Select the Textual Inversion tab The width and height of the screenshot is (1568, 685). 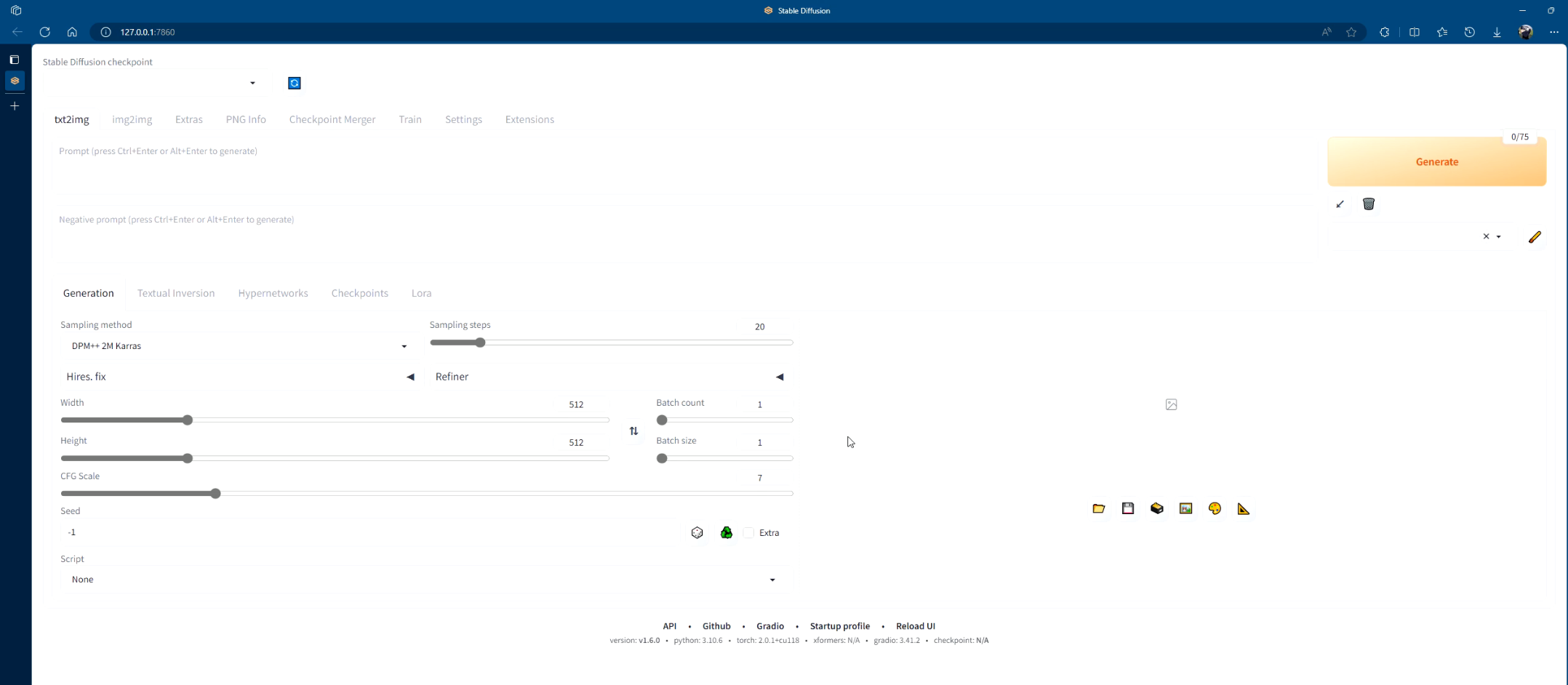coord(176,293)
